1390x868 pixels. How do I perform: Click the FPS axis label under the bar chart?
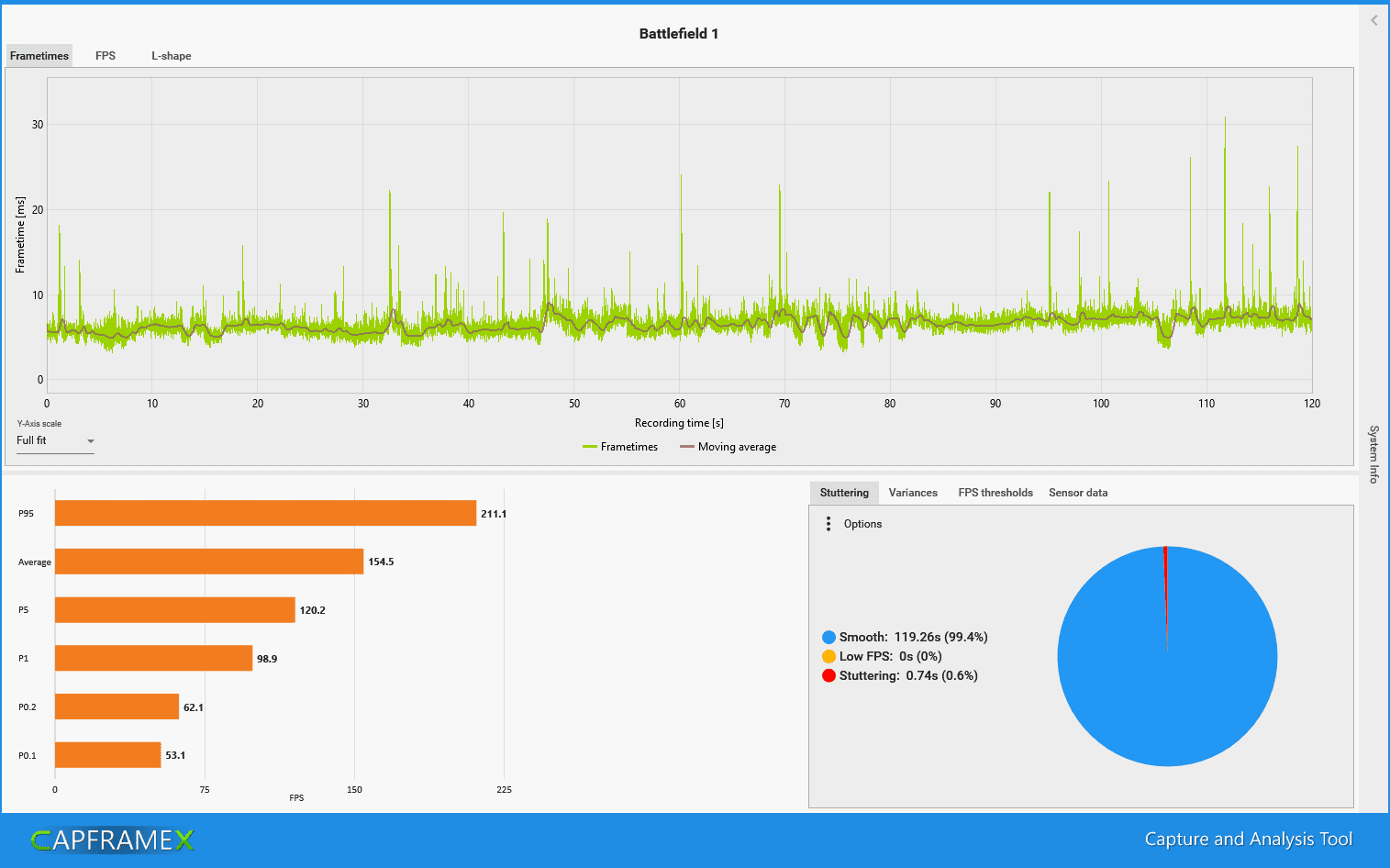click(296, 798)
